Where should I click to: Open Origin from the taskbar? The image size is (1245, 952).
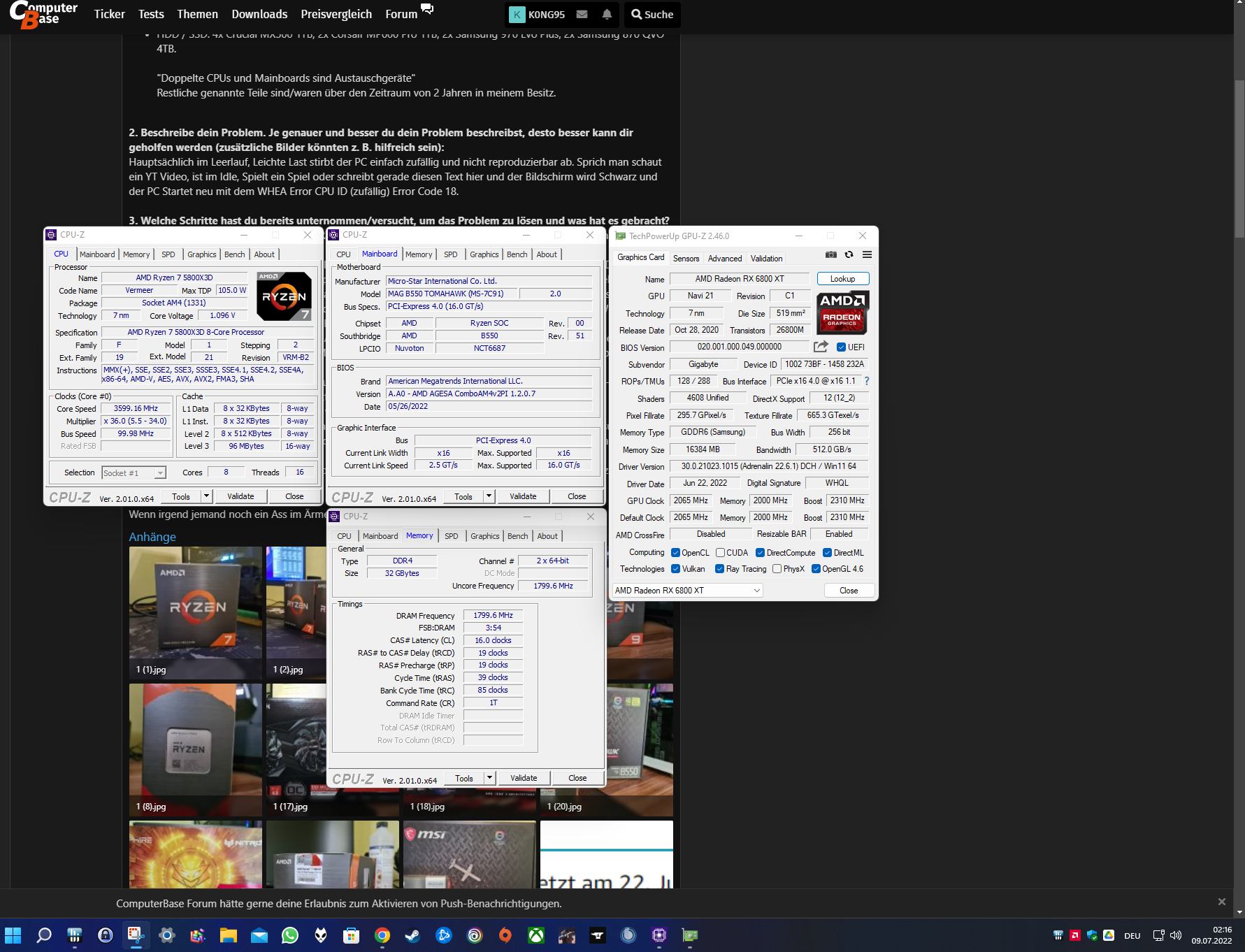505,935
